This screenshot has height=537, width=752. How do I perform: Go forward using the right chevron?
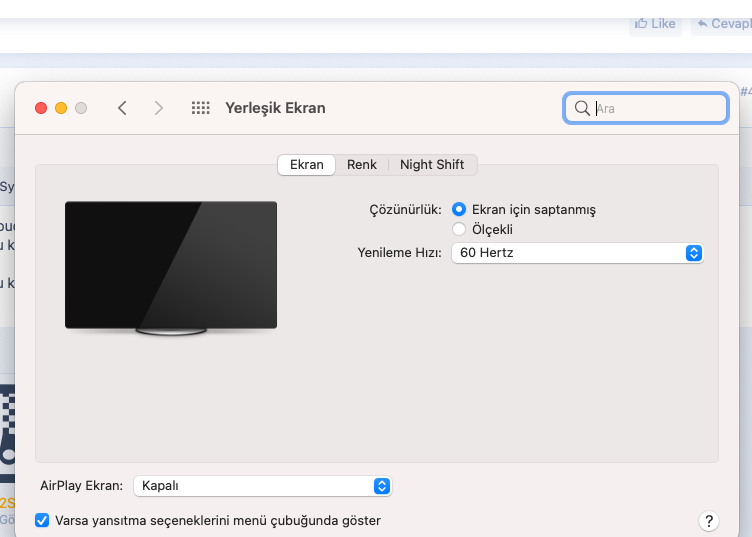point(158,108)
